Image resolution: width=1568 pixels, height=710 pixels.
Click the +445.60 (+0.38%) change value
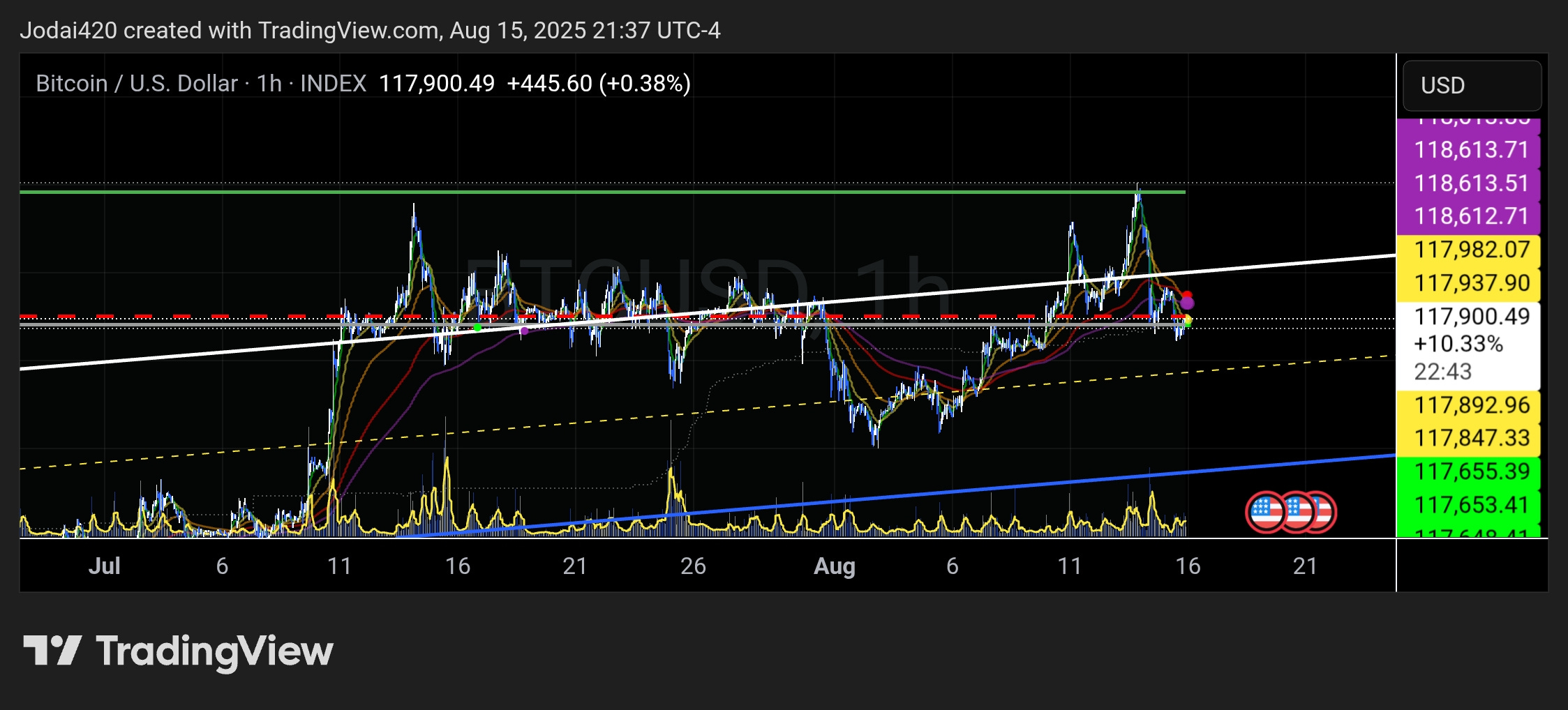[x=599, y=84]
